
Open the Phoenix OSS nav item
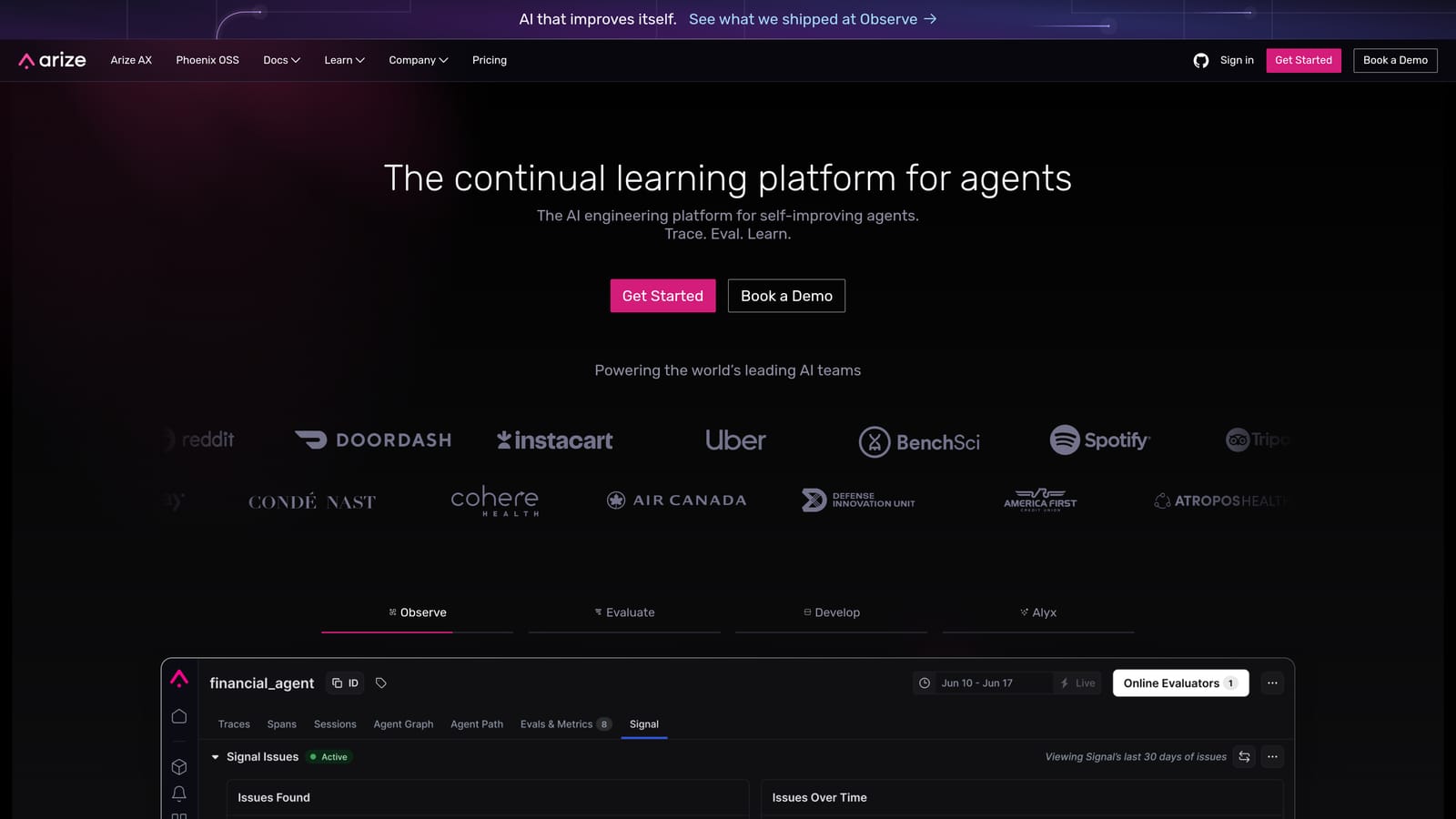click(207, 60)
